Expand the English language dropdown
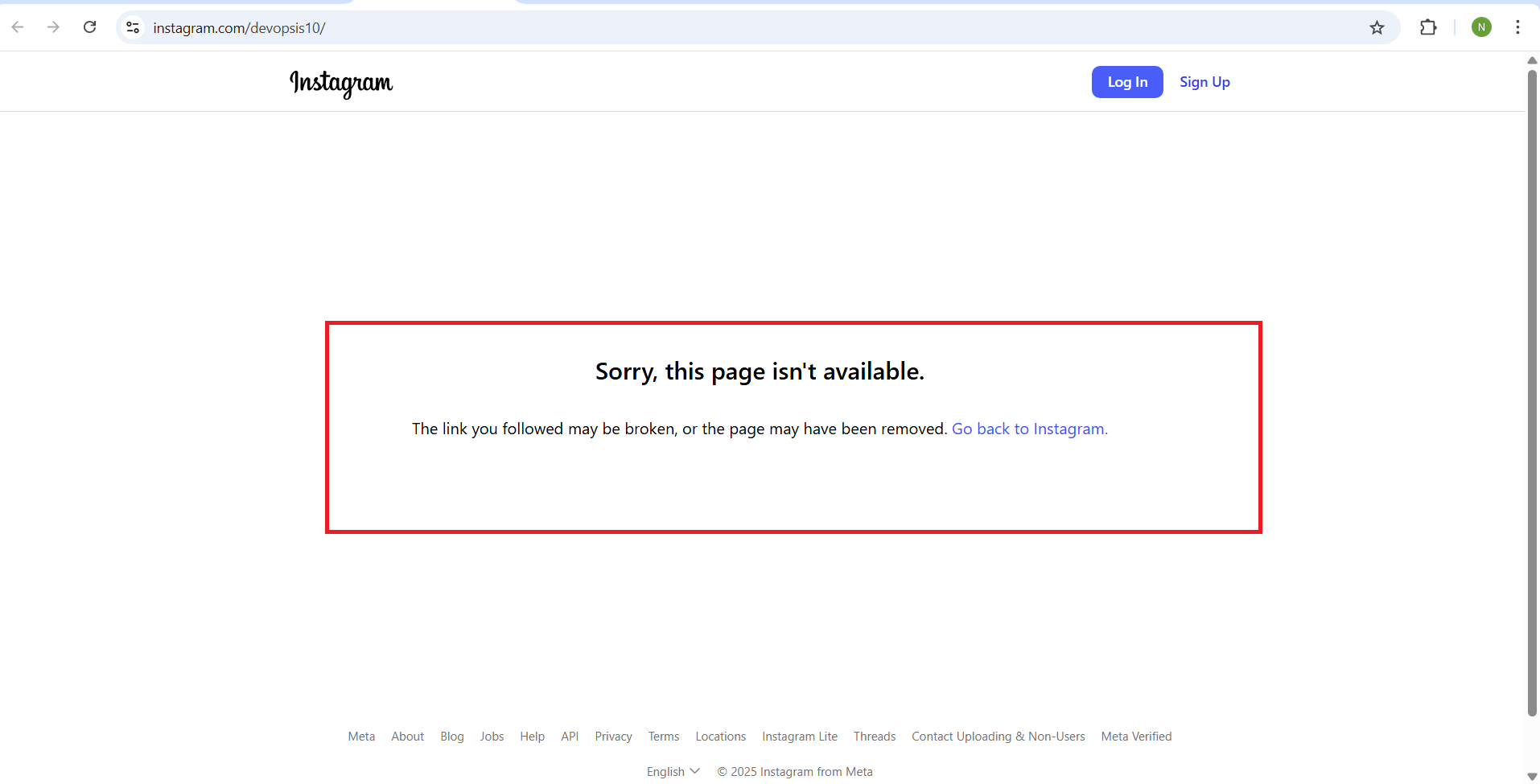The height and width of the screenshot is (784, 1540). click(673, 771)
